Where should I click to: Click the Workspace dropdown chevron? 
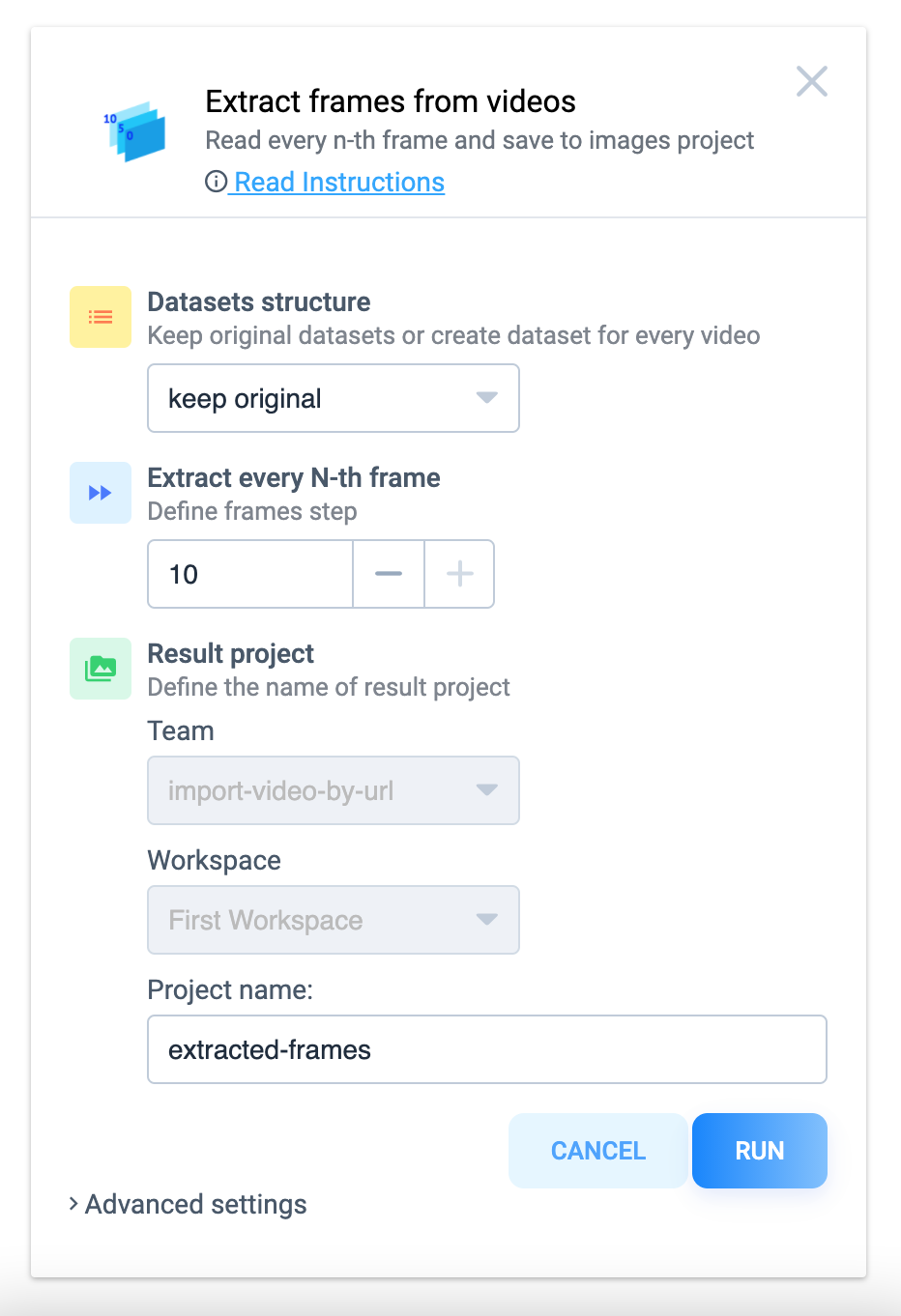click(x=488, y=920)
